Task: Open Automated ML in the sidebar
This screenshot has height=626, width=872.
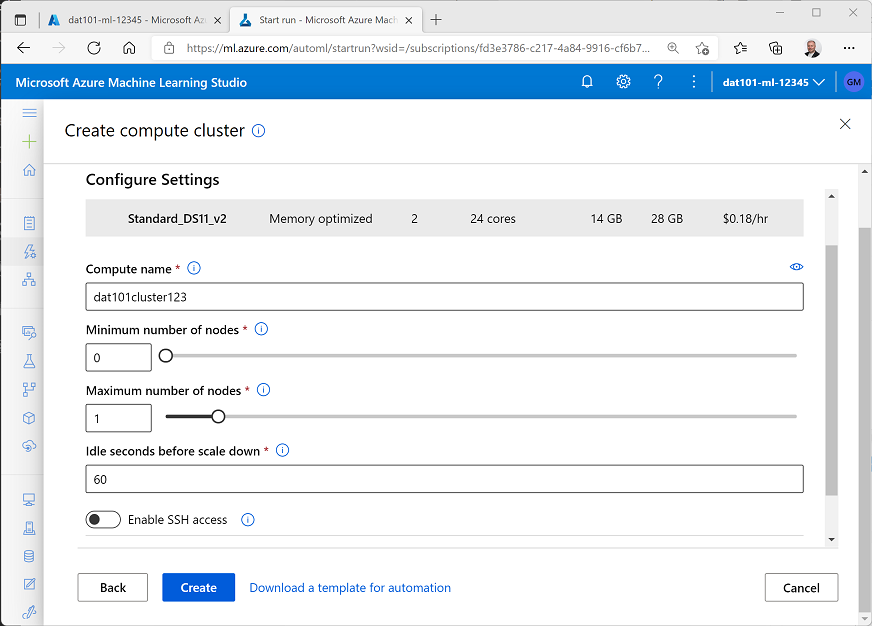Action: pyautogui.click(x=29, y=251)
